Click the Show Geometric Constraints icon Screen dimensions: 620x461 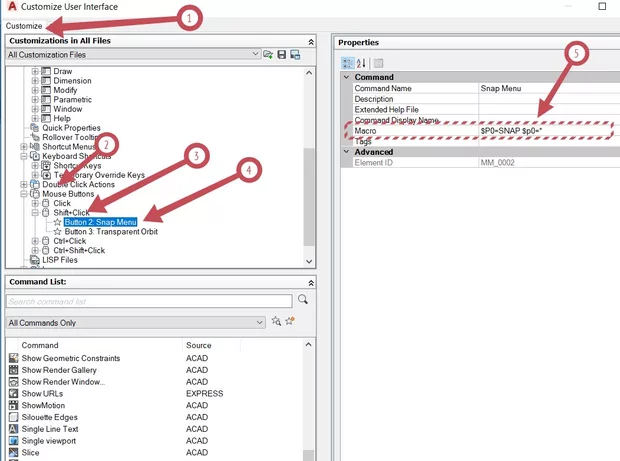click(x=14, y=358)
